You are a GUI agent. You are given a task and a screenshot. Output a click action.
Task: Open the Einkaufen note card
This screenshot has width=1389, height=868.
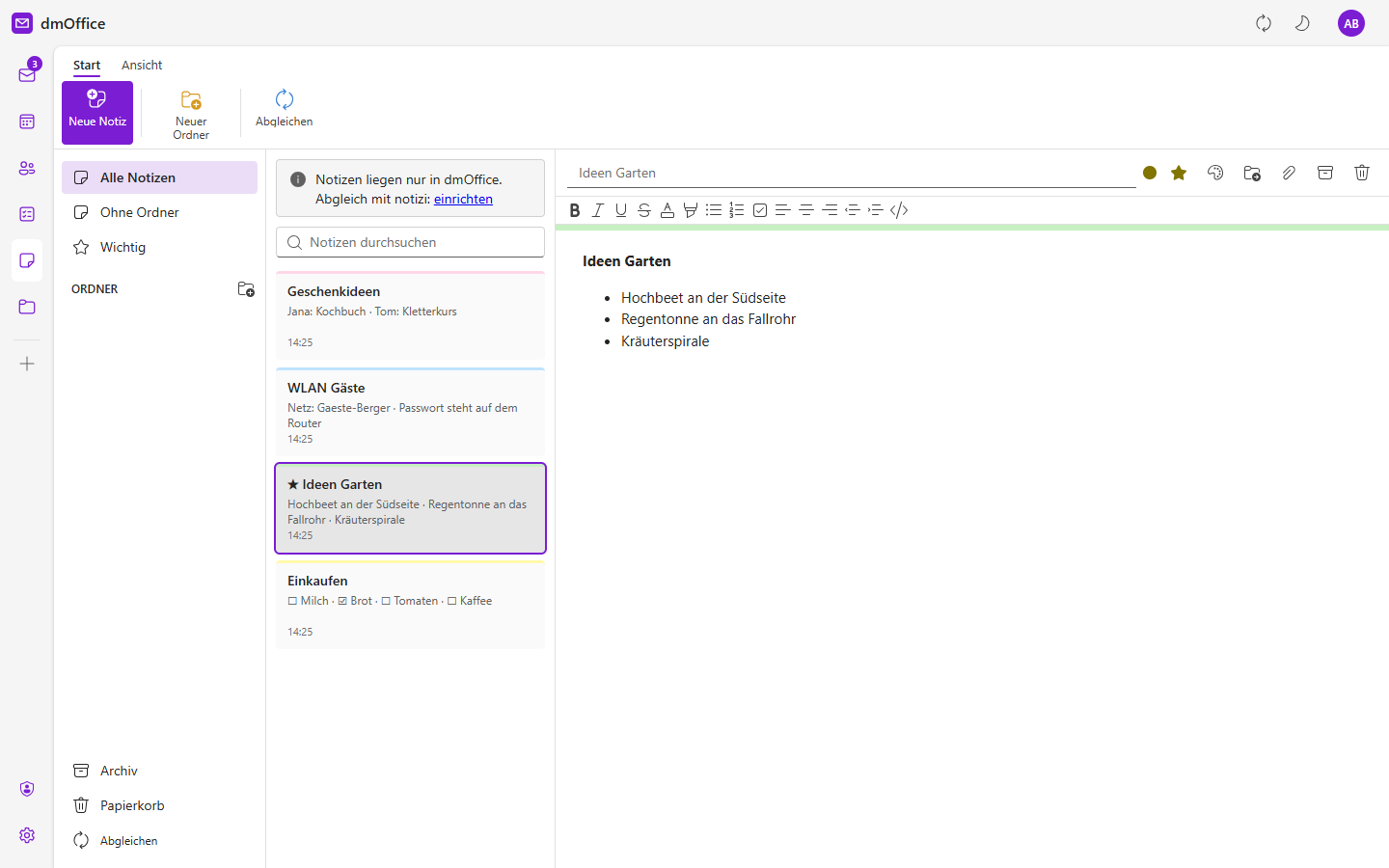410,605
